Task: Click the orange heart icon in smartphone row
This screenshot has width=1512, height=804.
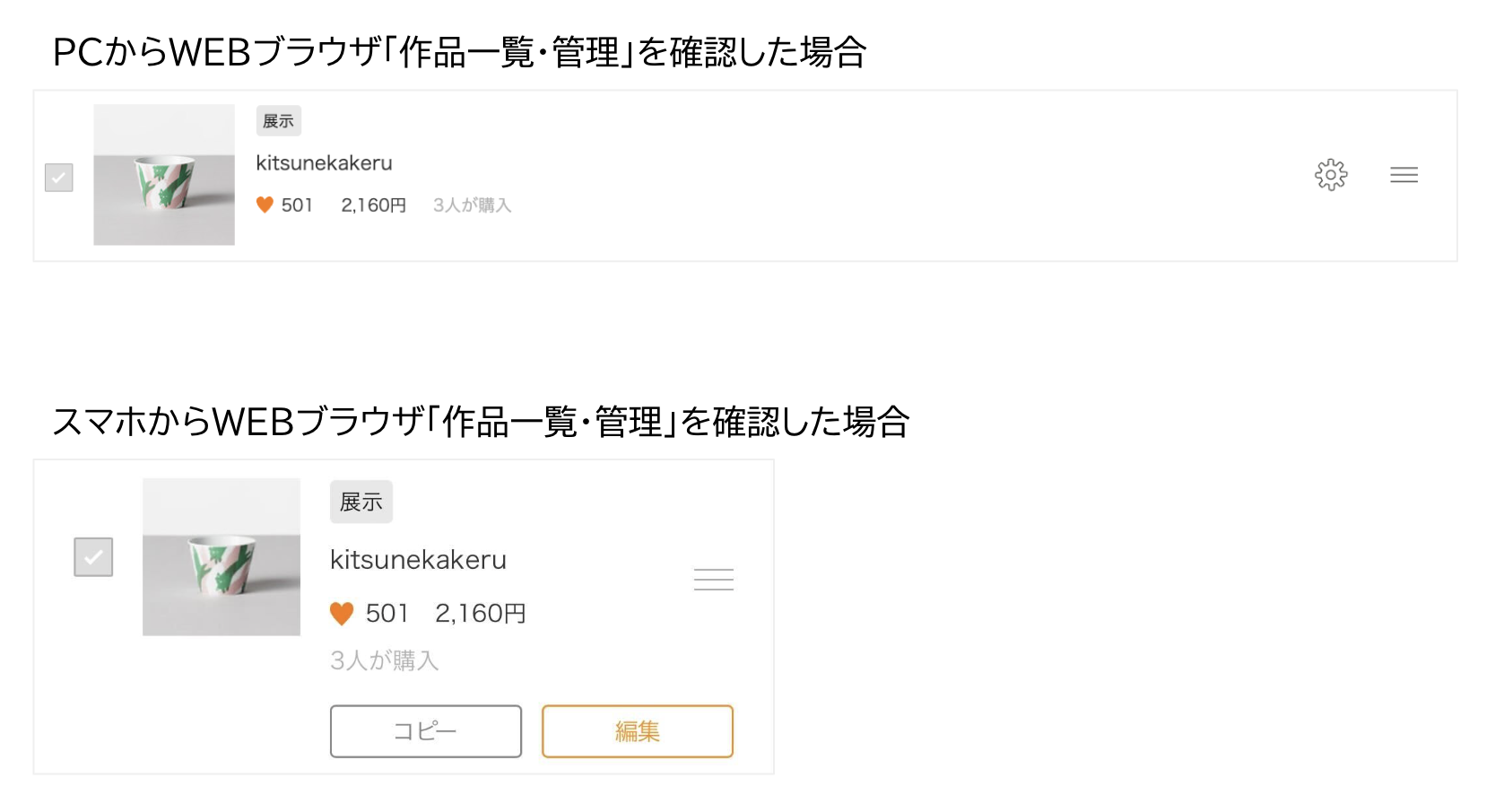Action: coord(342,614)
